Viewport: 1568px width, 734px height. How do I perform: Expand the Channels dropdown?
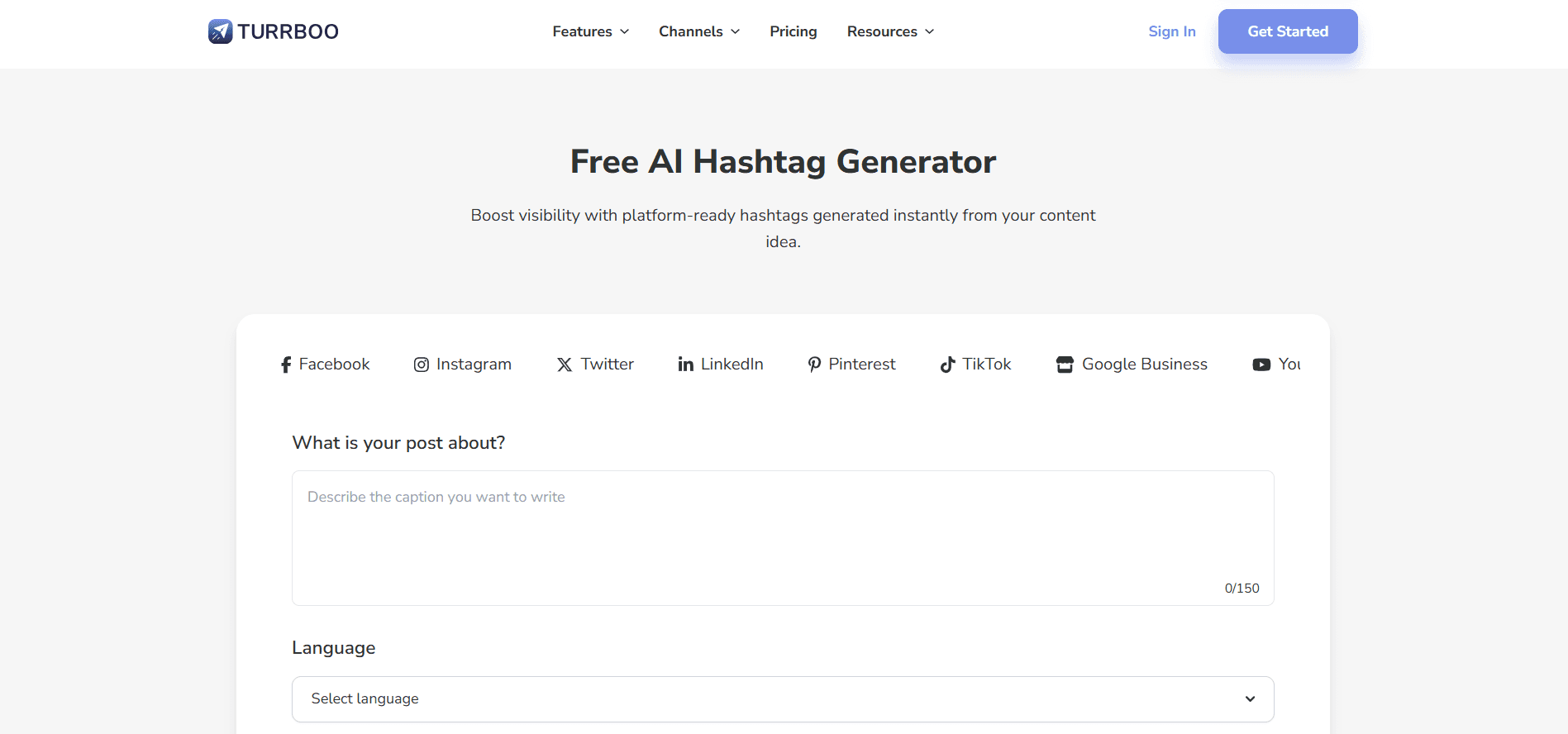coord(698,31)
